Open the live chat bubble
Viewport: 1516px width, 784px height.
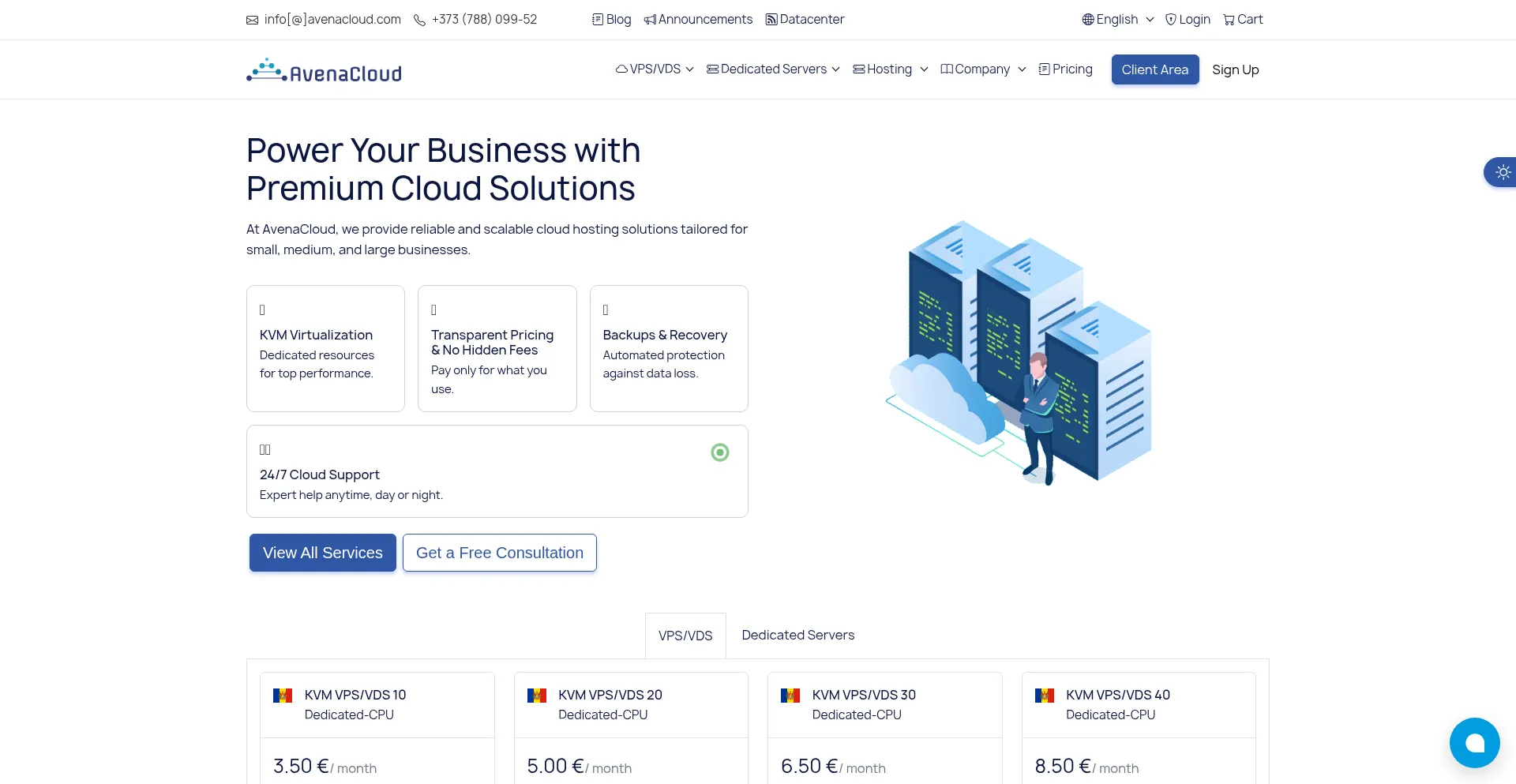coord(1474,742)
